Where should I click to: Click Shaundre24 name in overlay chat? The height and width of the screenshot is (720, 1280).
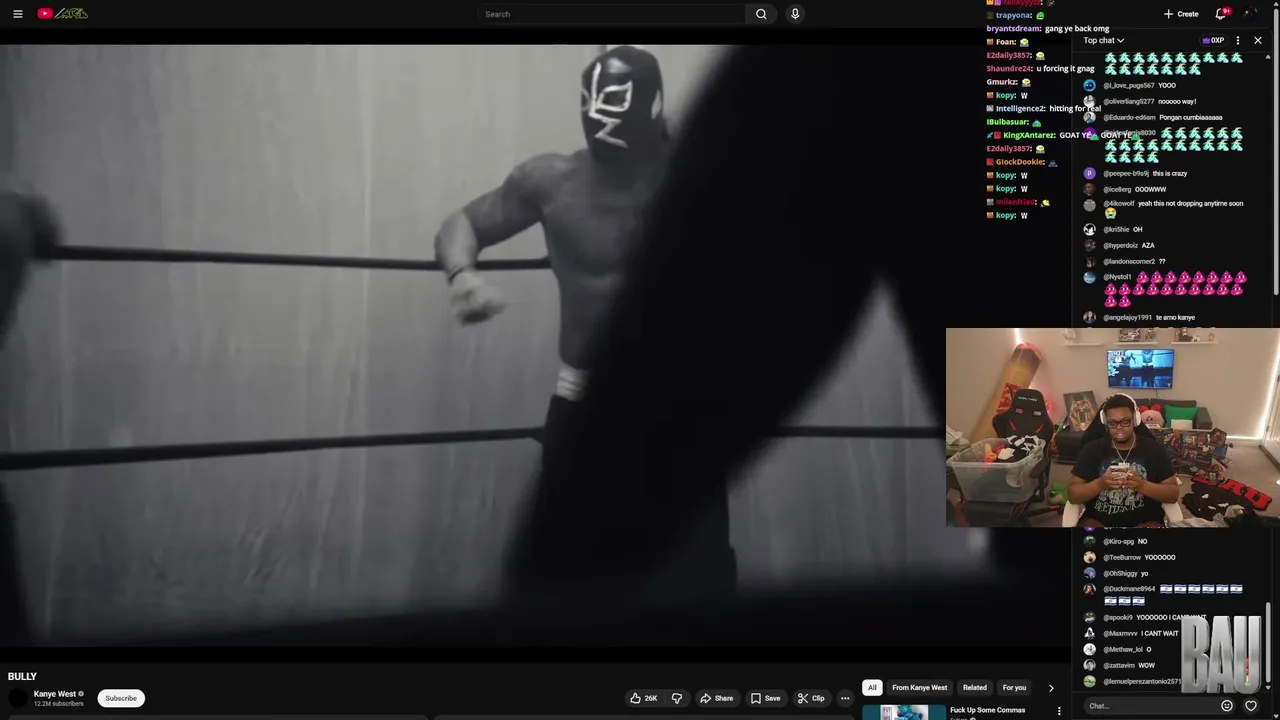pos(1009,68)
